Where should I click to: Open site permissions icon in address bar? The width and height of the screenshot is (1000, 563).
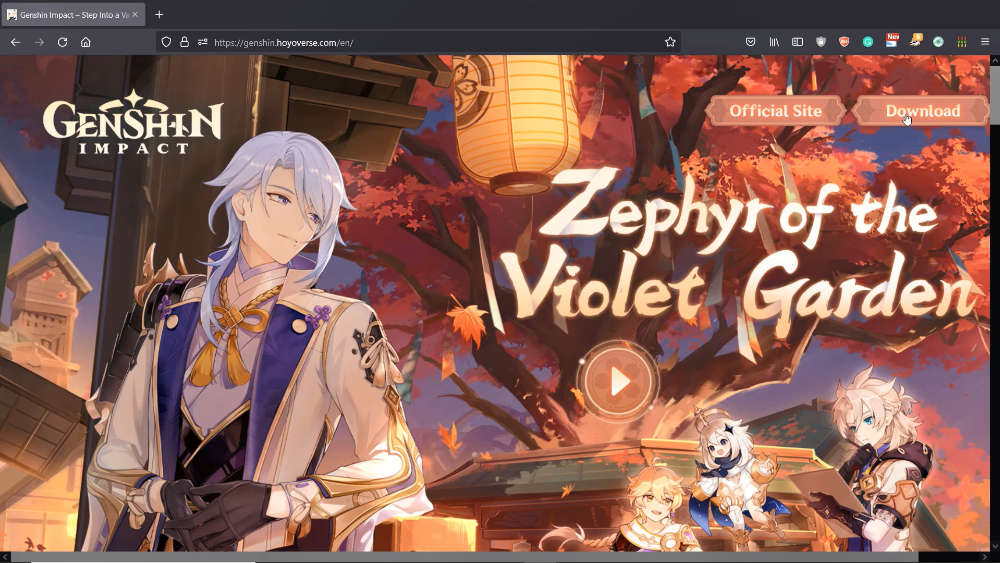pos(202,42)
